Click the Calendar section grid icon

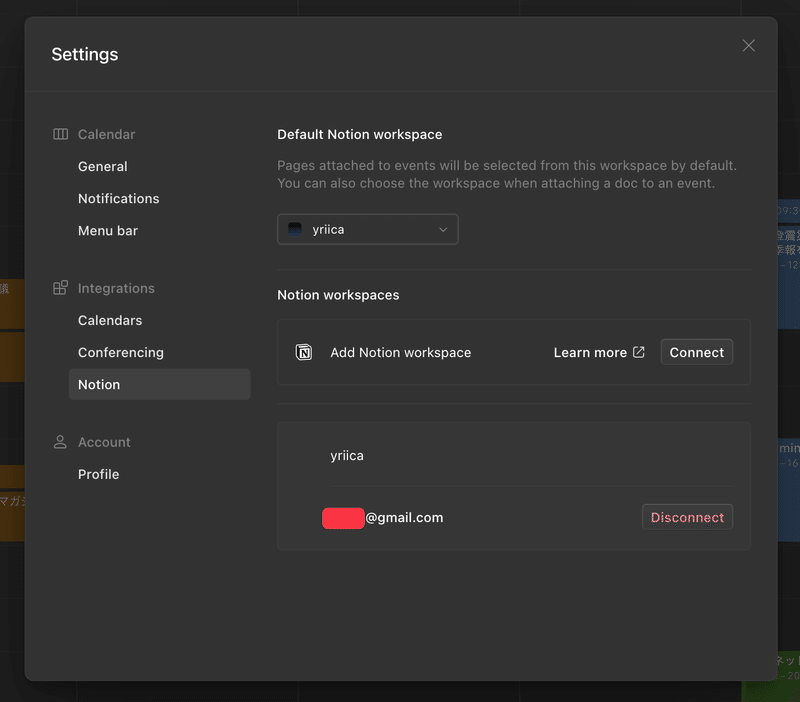pos(60,134)
